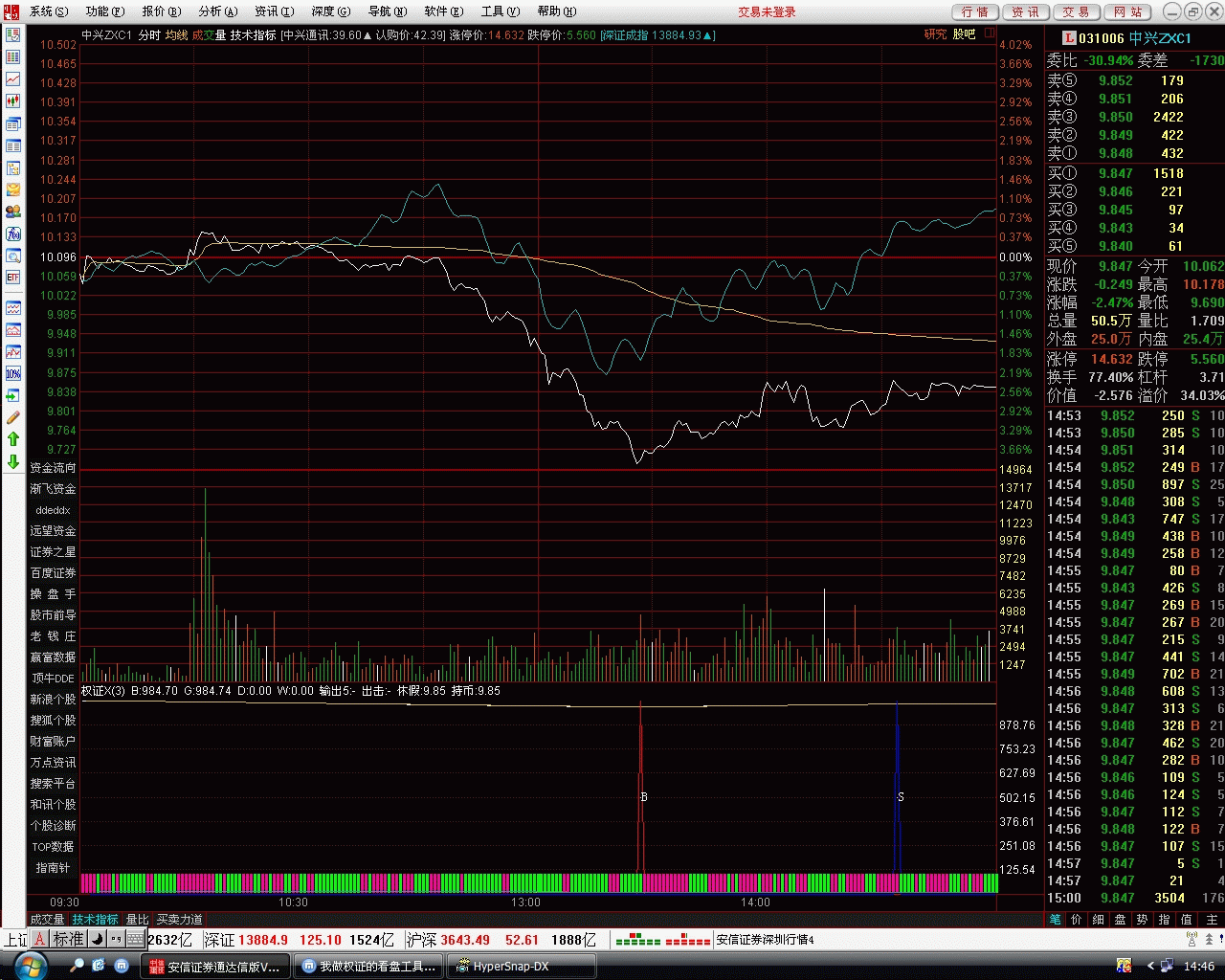
Task: Open the two-people community icon
Action: (13, 212)
